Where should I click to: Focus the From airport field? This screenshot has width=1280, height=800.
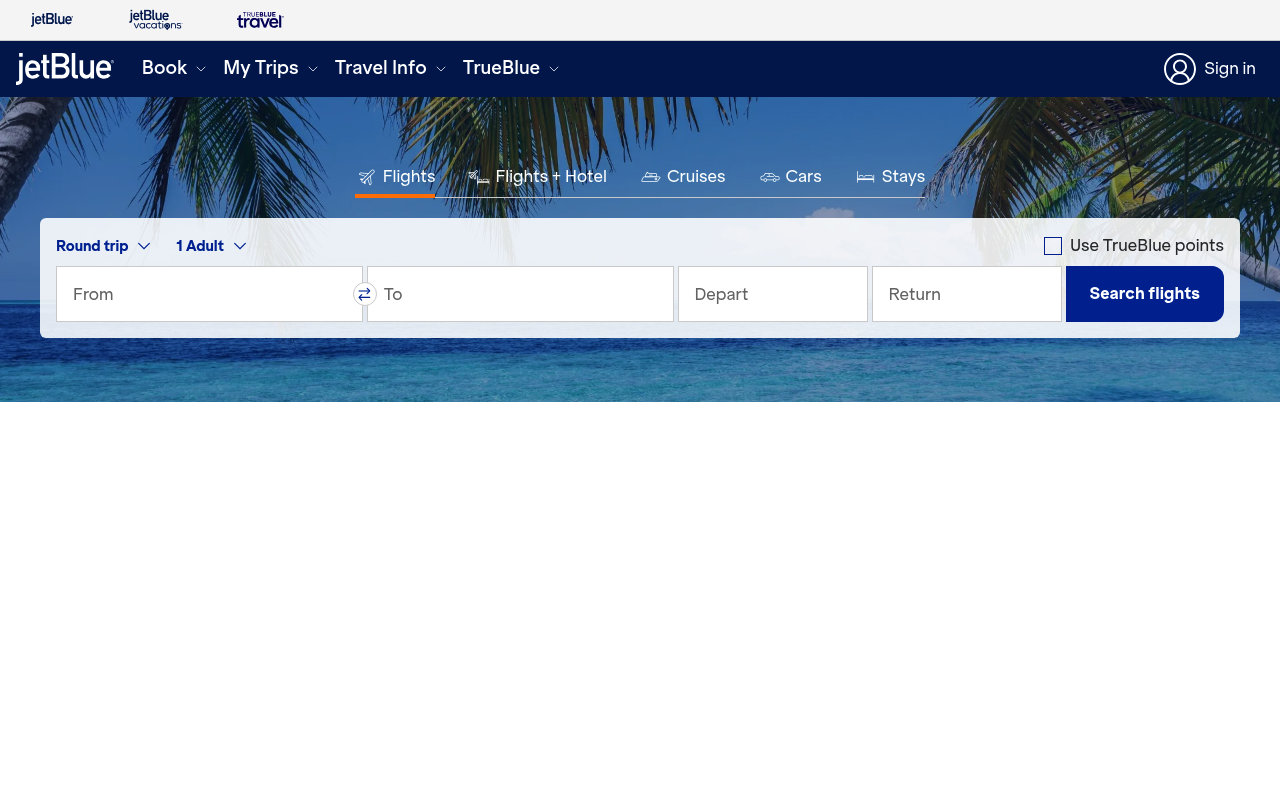point(209,294)
